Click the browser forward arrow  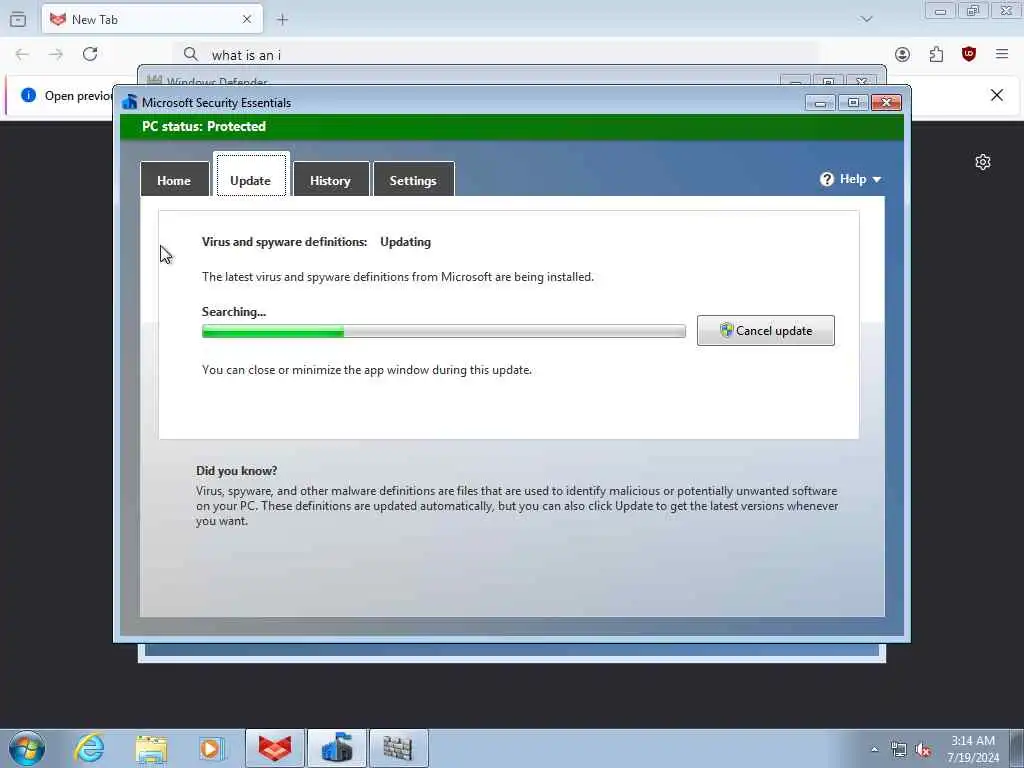click(56, 54)
